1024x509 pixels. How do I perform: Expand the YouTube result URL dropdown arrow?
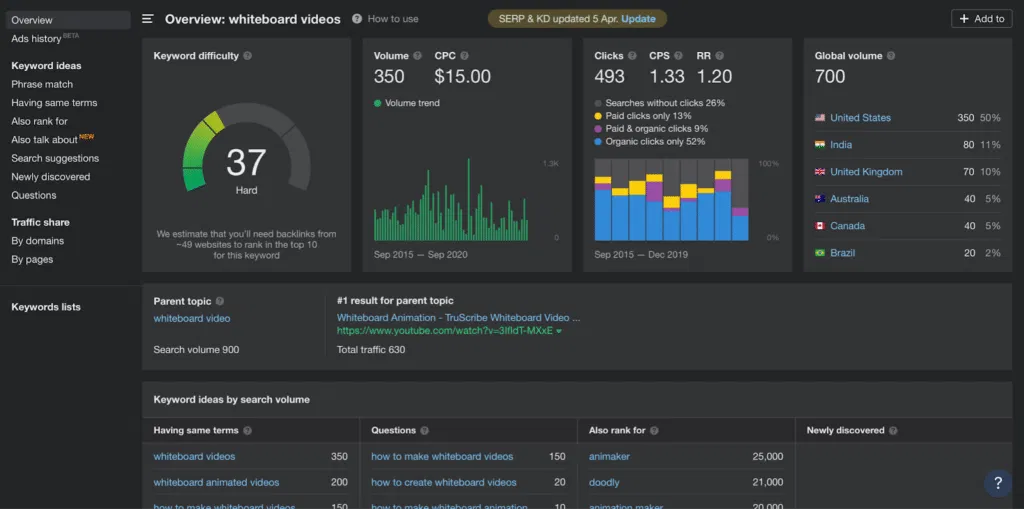pos(559,331)
